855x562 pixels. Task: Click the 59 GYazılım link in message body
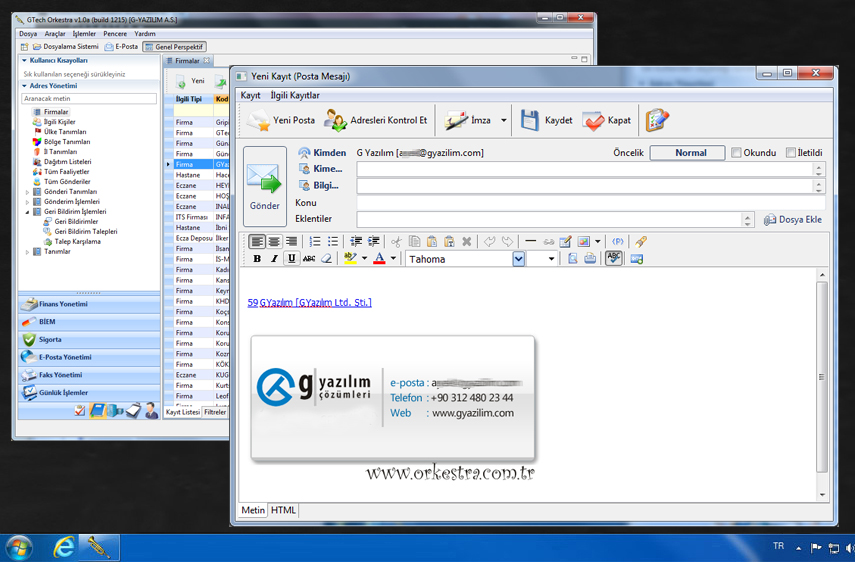click(310, 303)
